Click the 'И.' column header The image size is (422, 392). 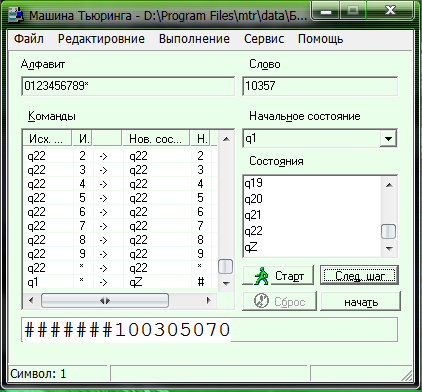82,139
